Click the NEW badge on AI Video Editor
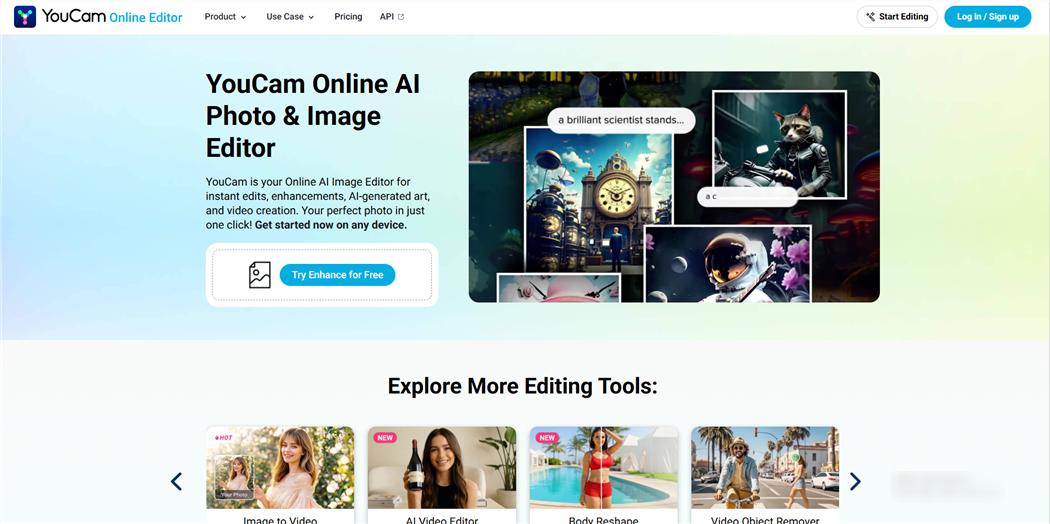 coord(385,438)
